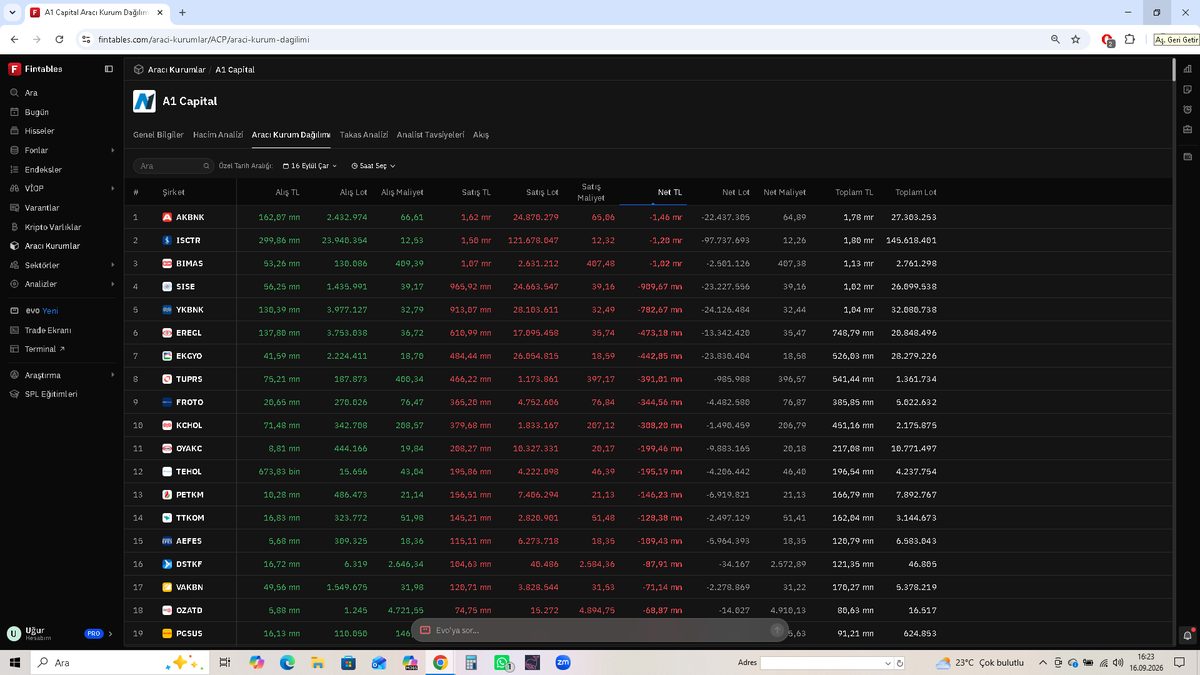The image size is (1200, 675).
Task: Open Terminal external link in sidebar
Action: [45, 349]
